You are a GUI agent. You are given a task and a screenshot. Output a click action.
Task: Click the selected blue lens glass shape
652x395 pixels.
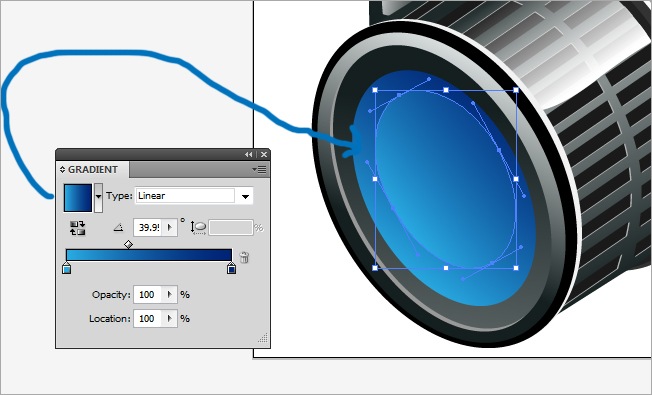[x=446, y=179]
